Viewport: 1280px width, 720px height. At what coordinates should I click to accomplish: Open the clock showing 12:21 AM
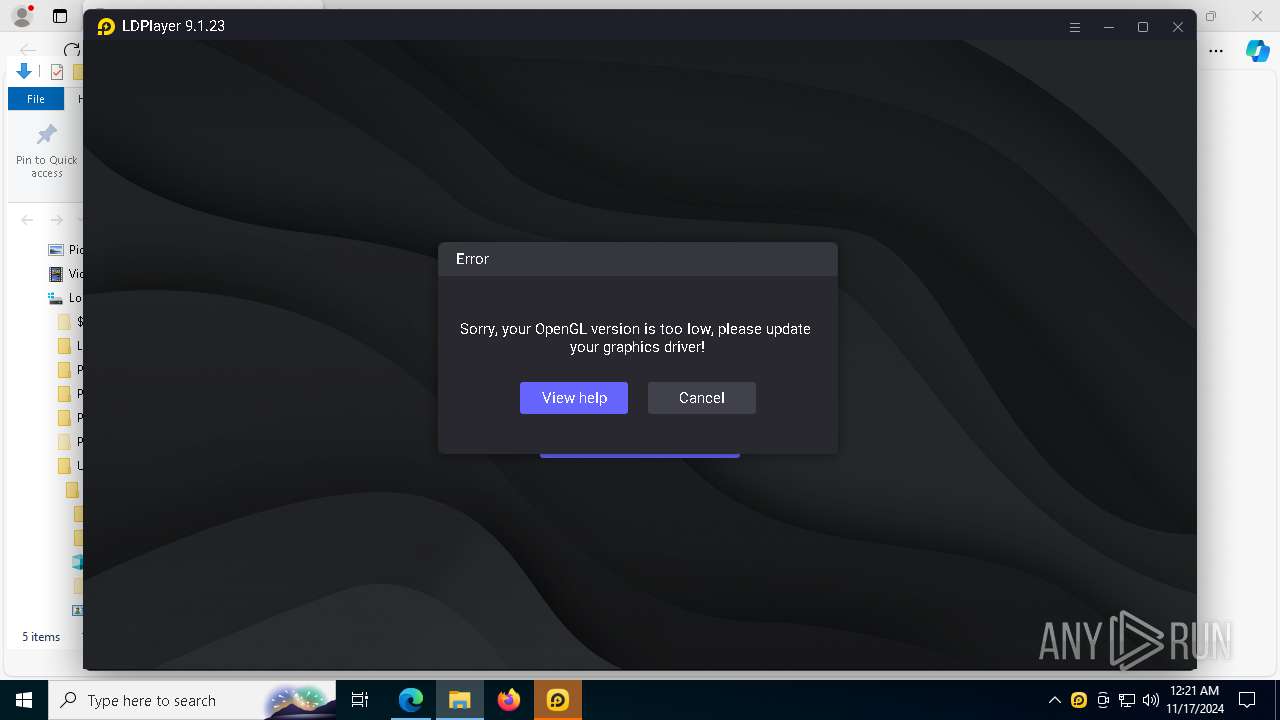(1193, 700)
